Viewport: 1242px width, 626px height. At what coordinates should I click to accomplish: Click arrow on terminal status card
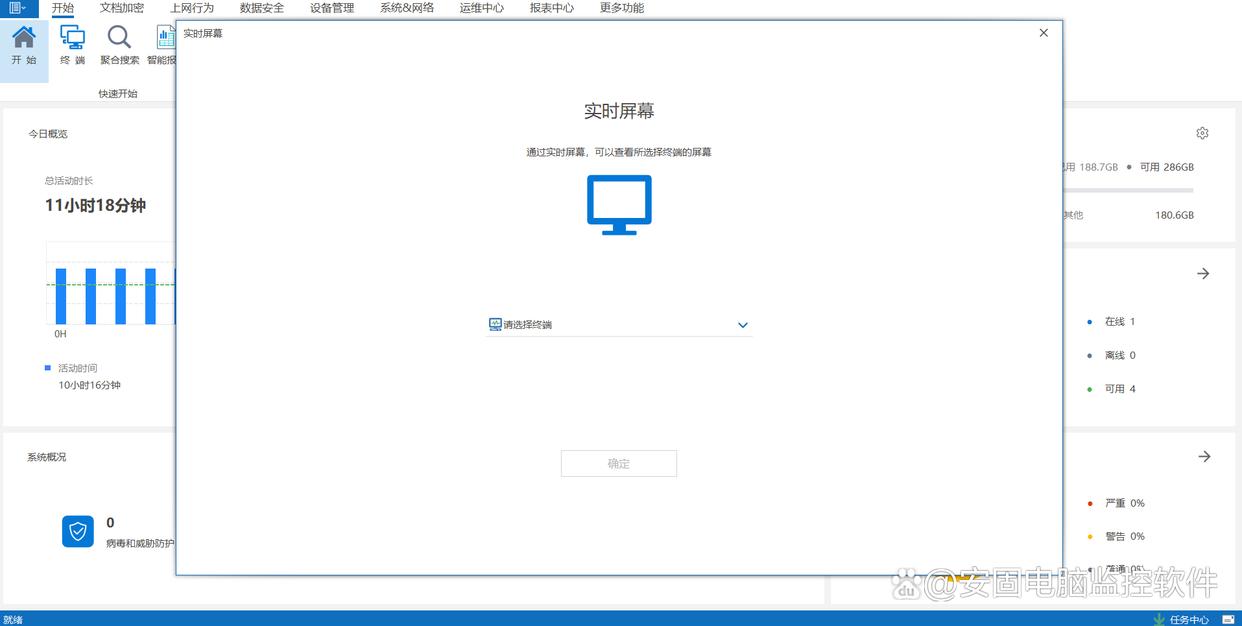click(1203, 273)
